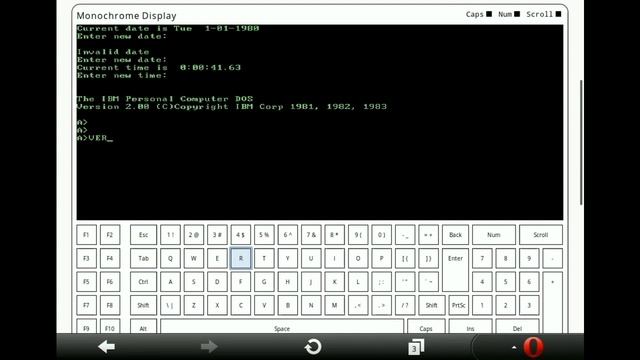The image size is (640, 360).
Task: Tap the T key
Action: 264,258
